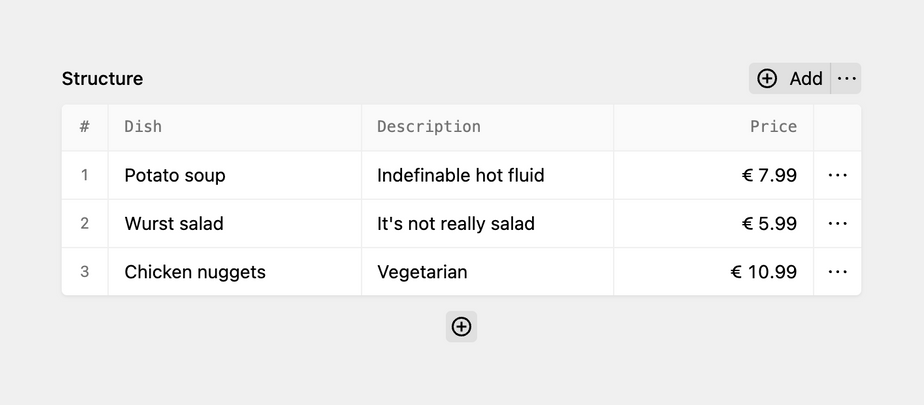
Task: Select the Wurst salad dish cell
Action: tap(174, 224)
